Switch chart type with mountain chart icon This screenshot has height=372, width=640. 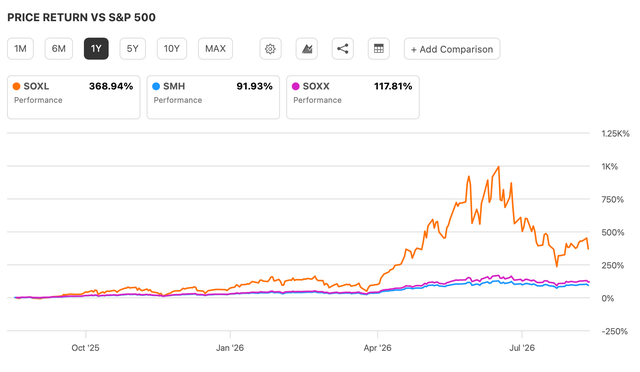pyautogui.click(x=307, y=49)
